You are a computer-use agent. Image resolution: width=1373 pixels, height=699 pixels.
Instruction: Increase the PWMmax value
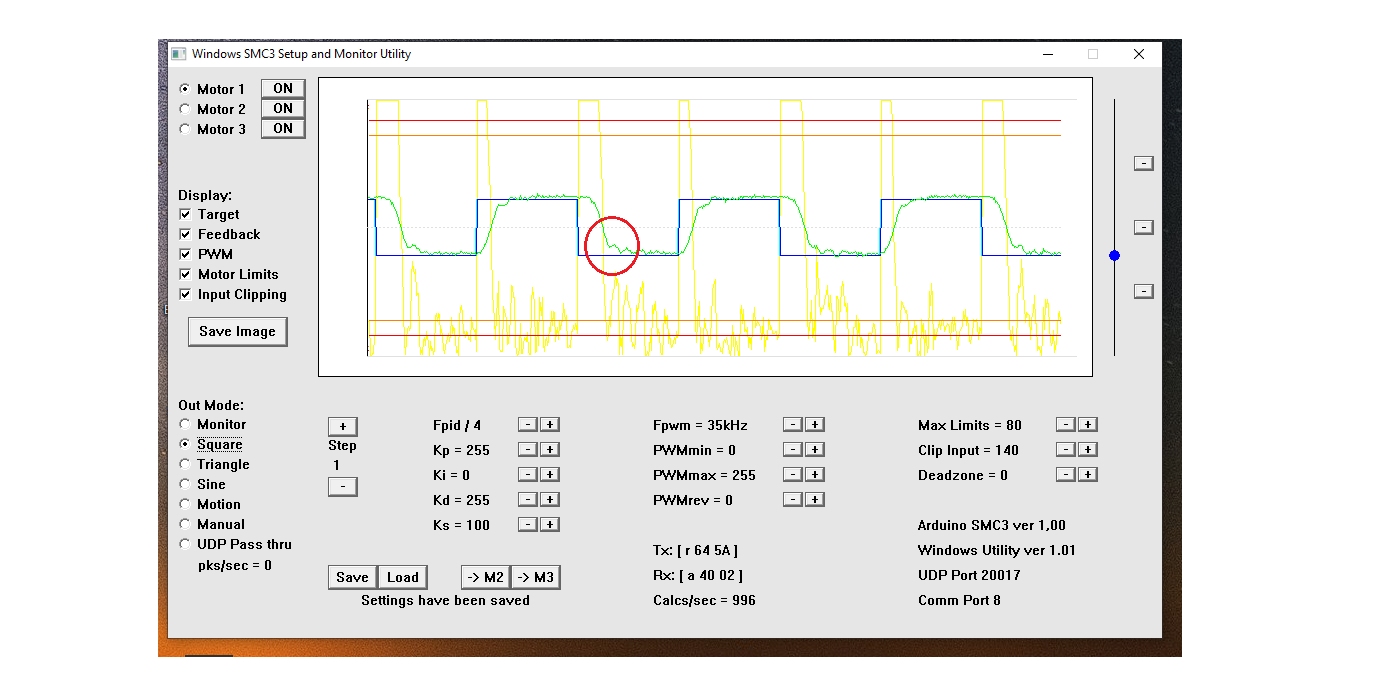tap(815, 475)
